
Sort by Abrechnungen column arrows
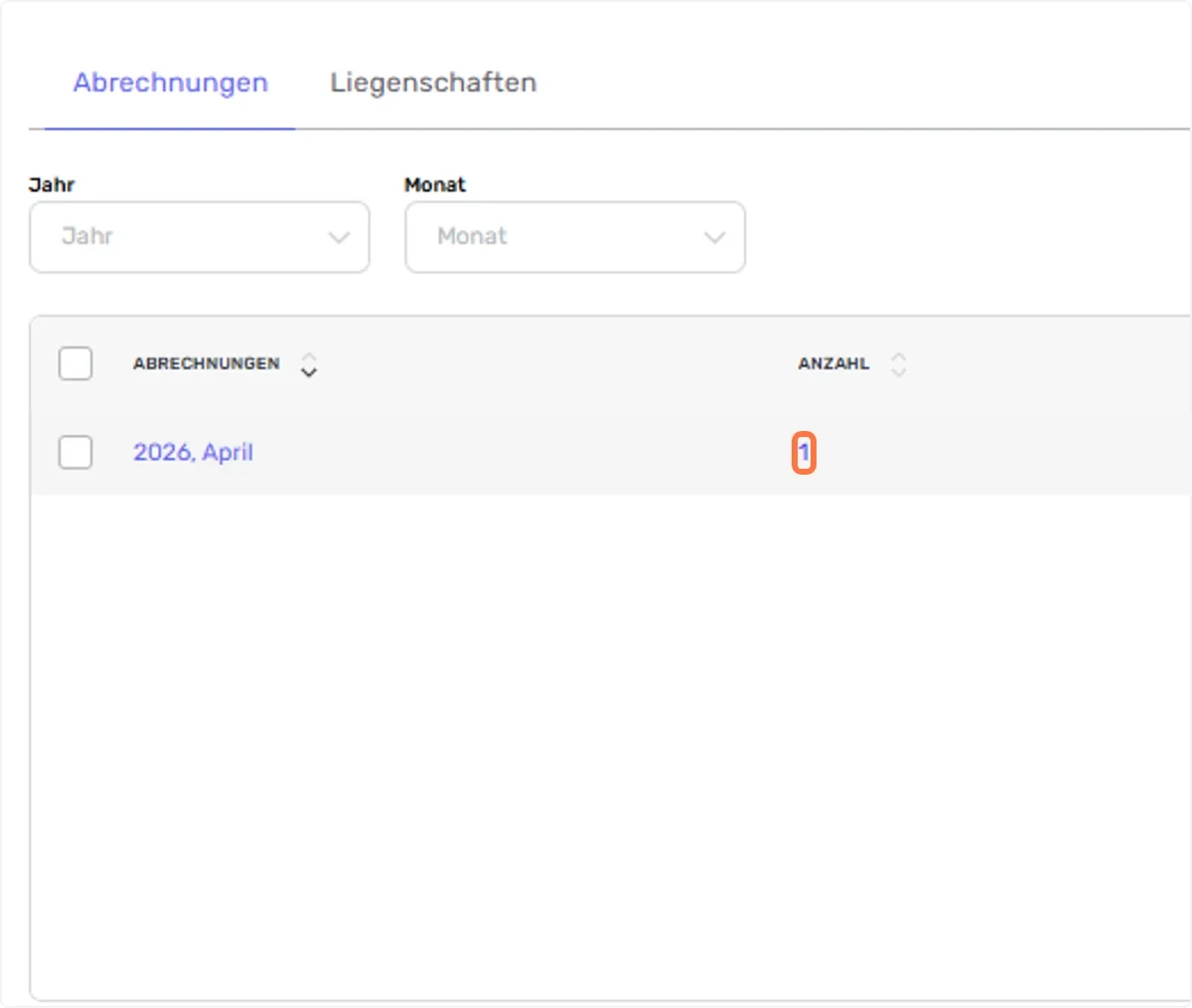pos(309,364)
